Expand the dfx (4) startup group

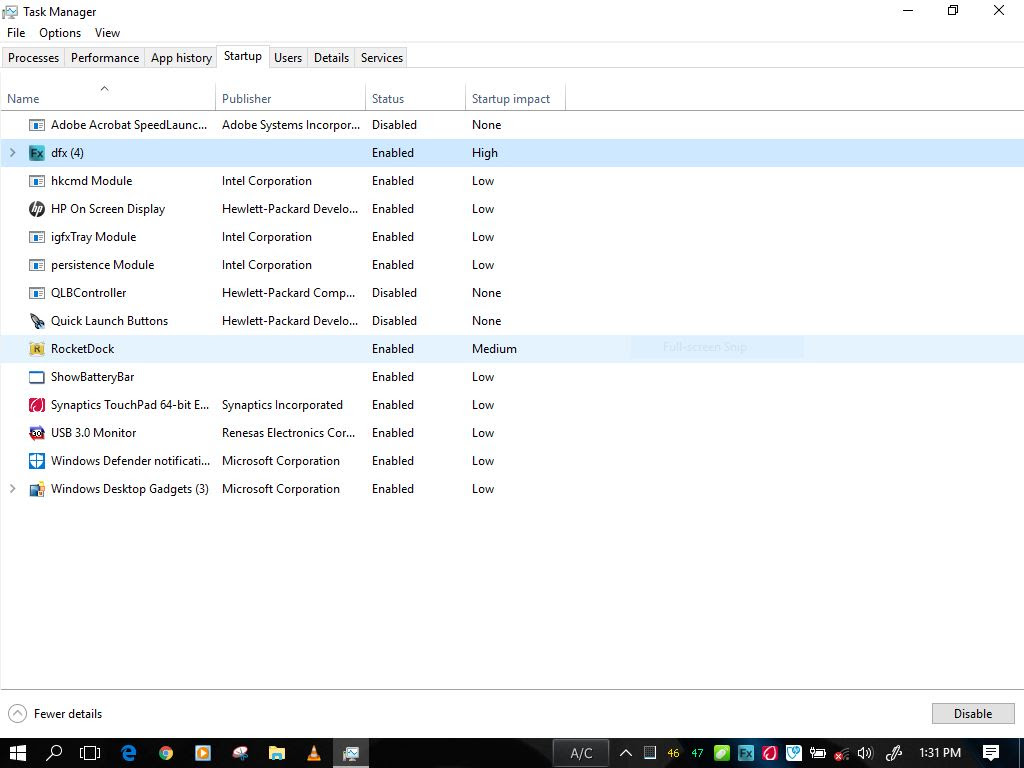(x=12, y=153)
